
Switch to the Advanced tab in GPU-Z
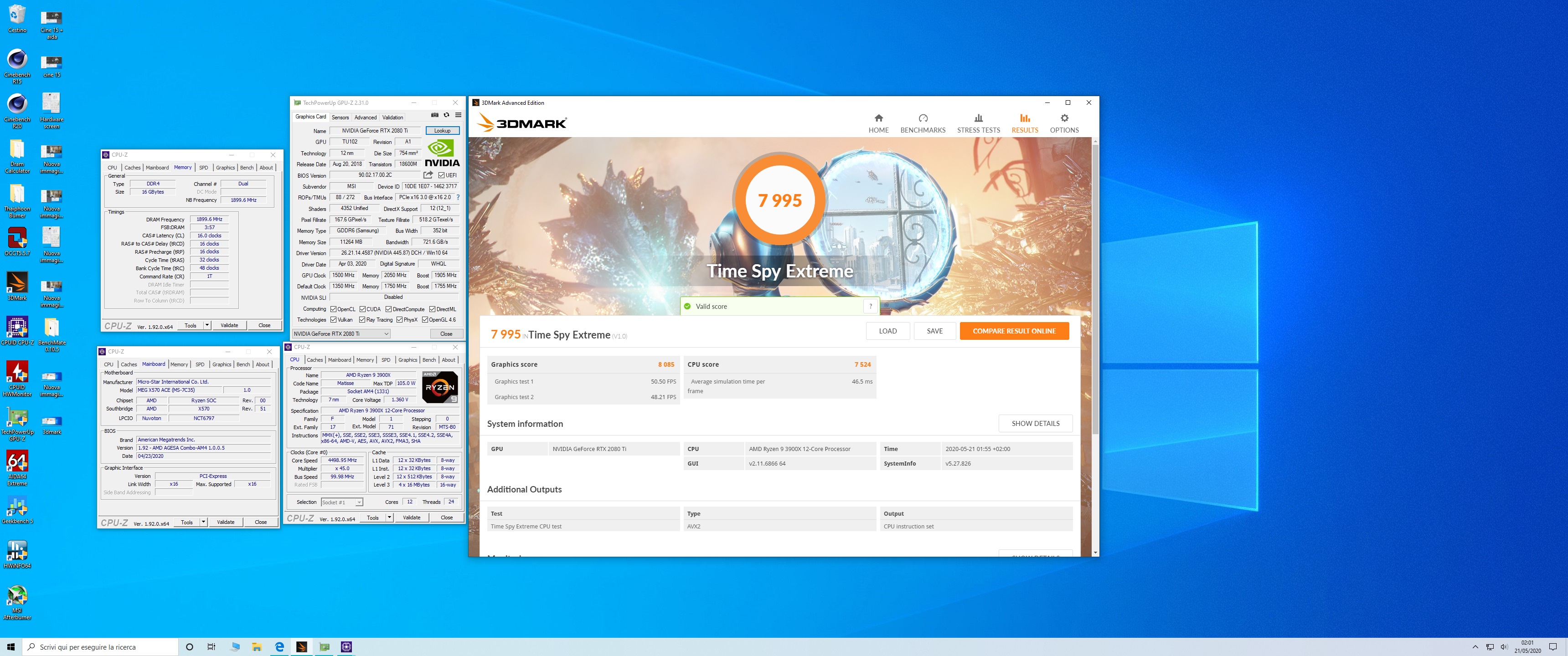point(365,118)
